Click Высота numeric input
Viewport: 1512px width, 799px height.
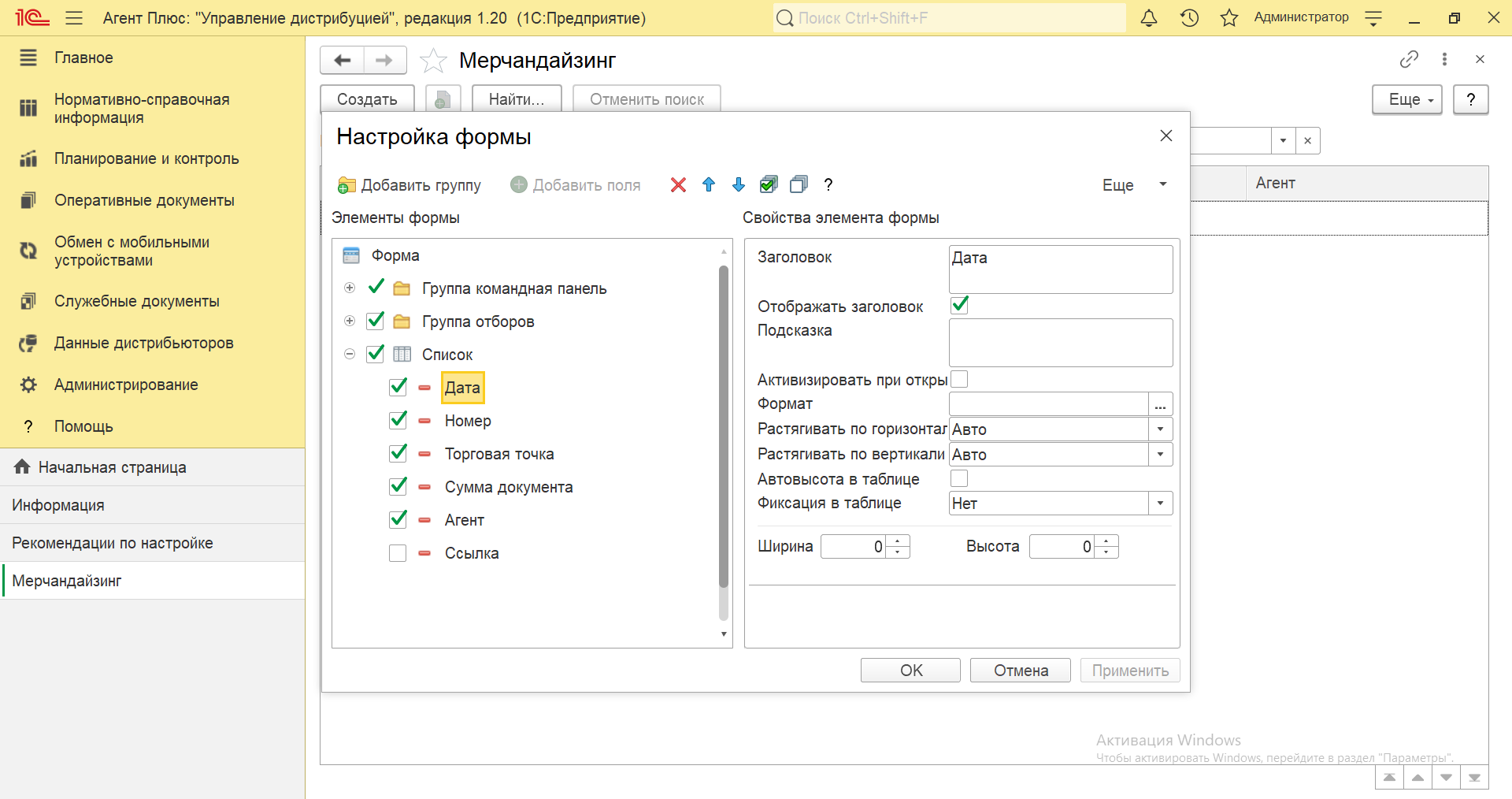(x=1062, y=547)
